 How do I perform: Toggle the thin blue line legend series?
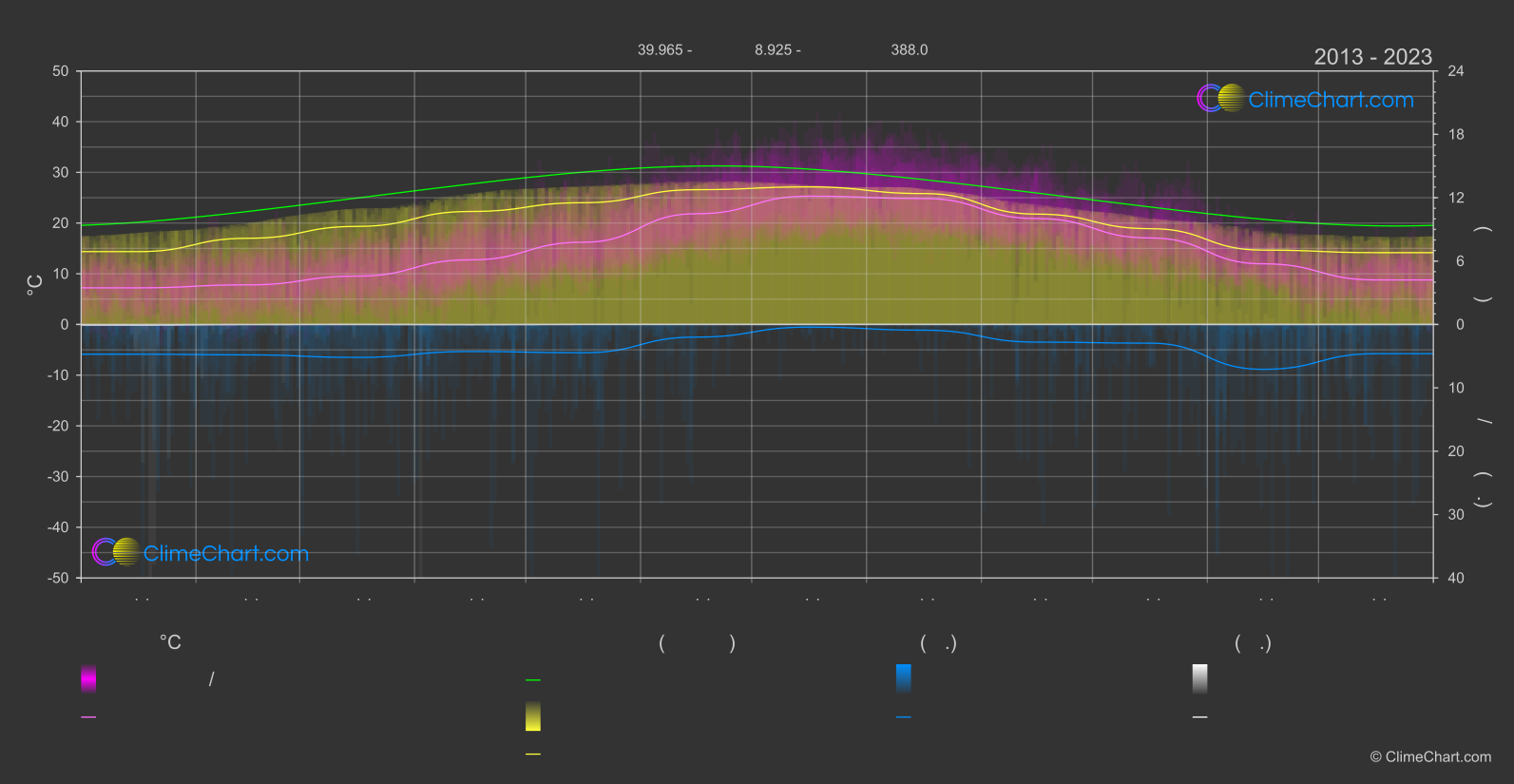903,717
